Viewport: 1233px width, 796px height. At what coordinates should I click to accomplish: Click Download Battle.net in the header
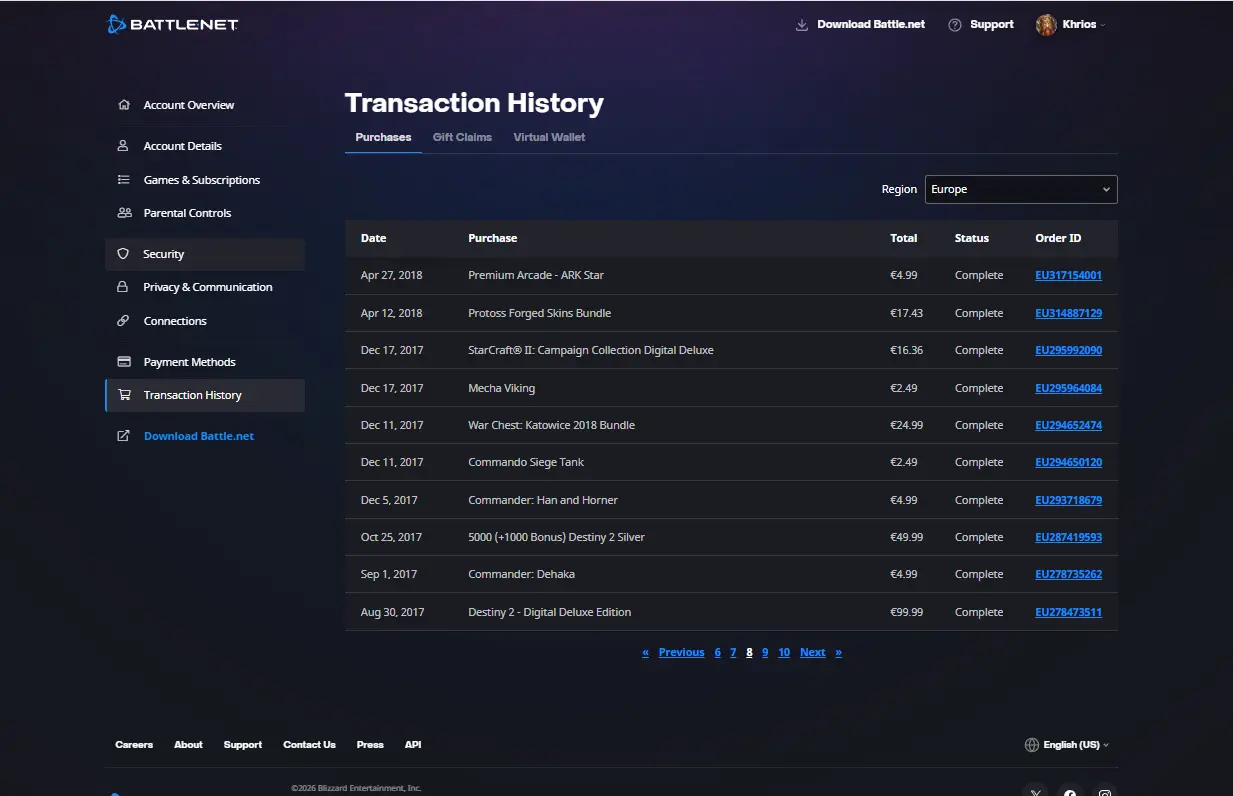871,25
